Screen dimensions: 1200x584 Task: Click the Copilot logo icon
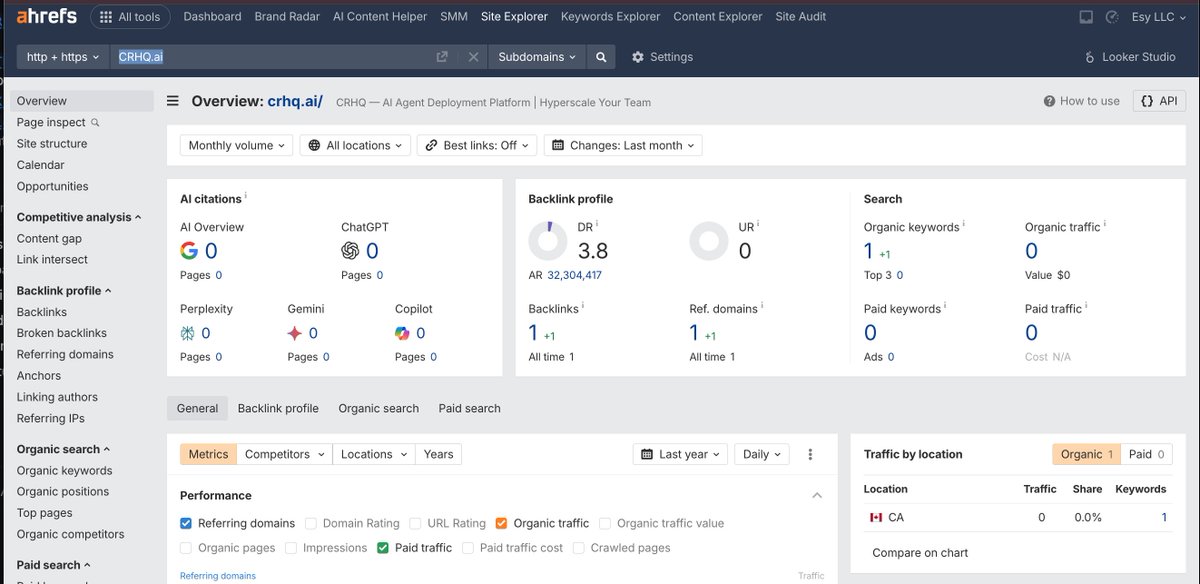coord(402,333)
